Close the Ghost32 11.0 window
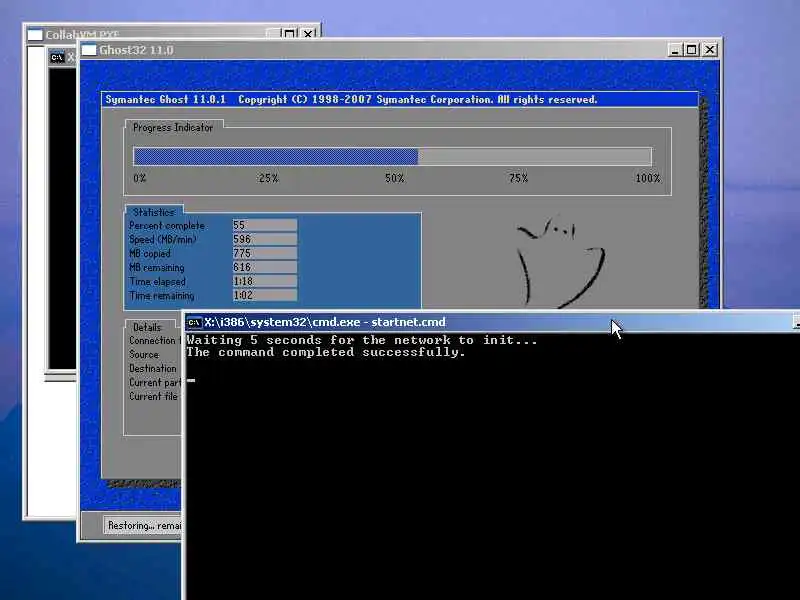The width and height of the screenshot is (800, 600). [x=710, y=50]
